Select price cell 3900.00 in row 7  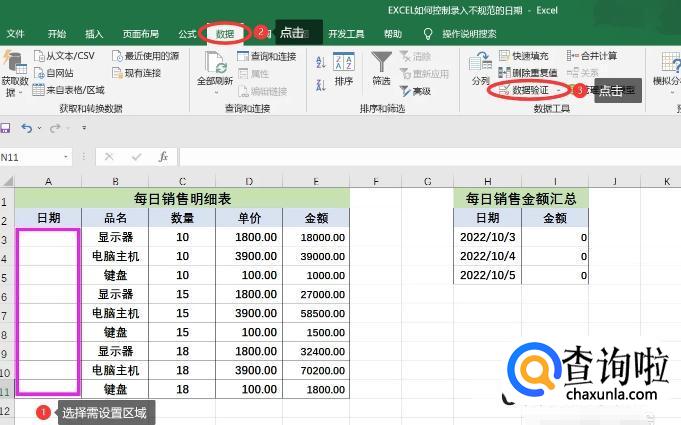249,313
